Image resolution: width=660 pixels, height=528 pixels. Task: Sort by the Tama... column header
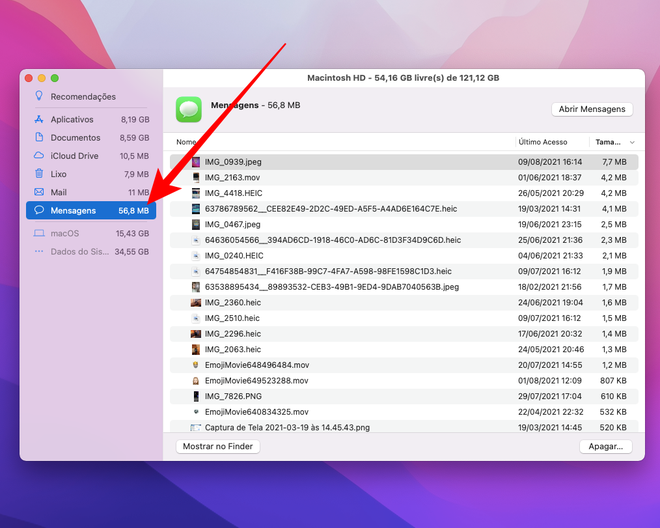tap(608, 142)
